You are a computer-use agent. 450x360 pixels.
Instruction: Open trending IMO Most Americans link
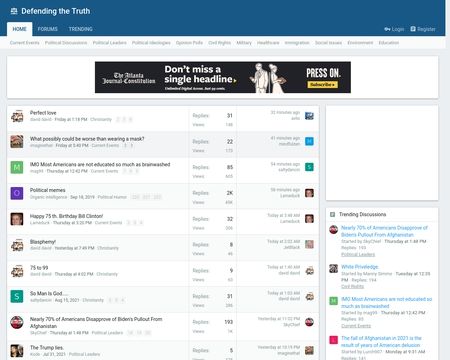click(386, 303)
